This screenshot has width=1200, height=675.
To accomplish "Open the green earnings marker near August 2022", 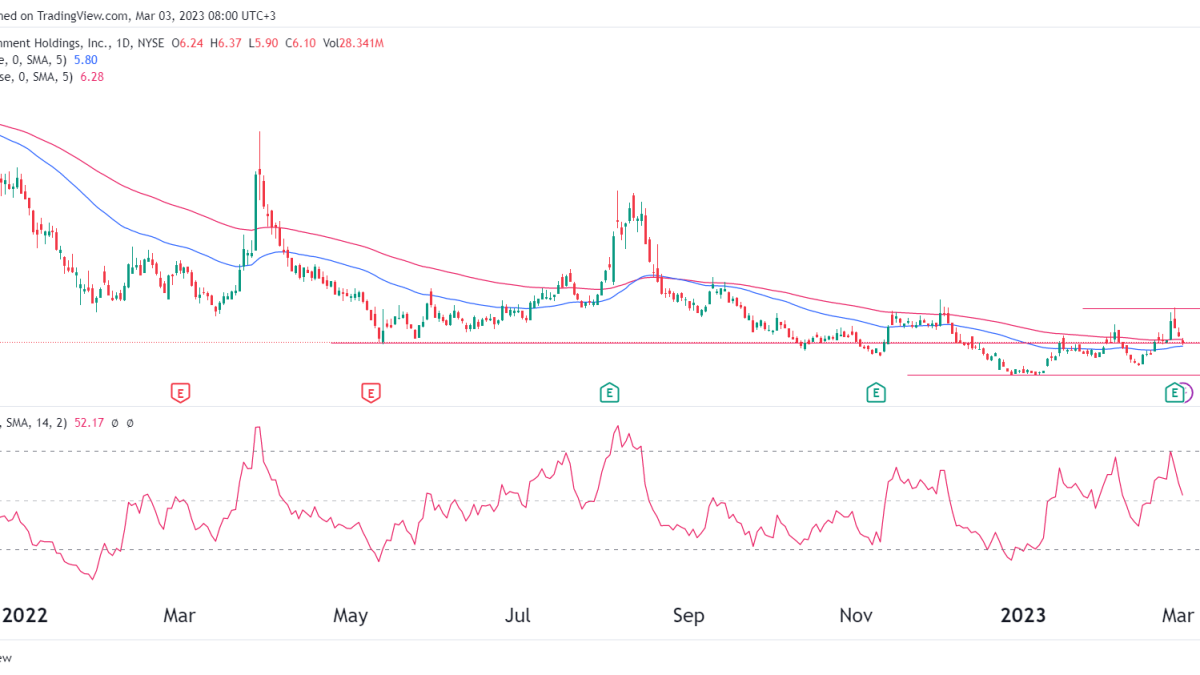I will point(609,393).
